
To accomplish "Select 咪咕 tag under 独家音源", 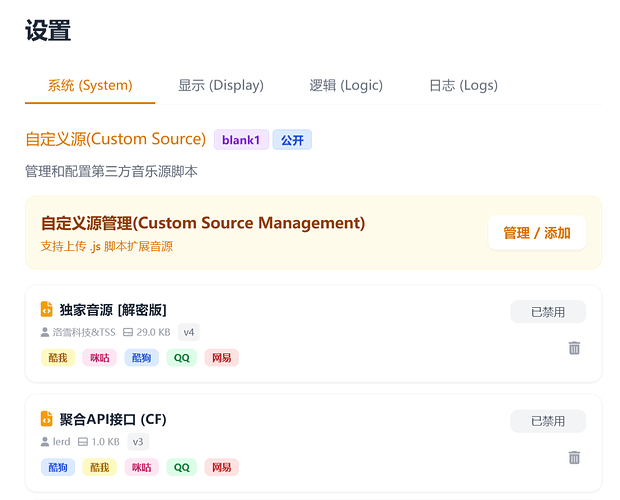I will point(100,358).
